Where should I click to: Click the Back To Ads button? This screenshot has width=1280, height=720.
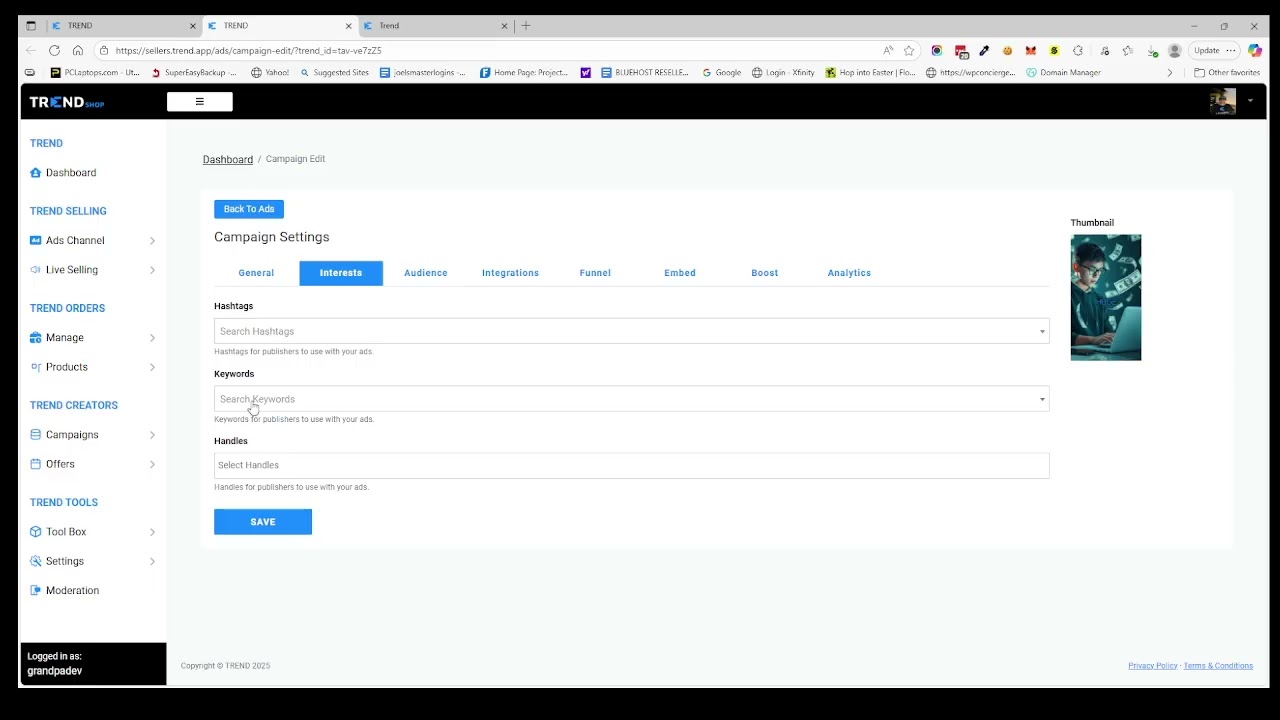249,209
